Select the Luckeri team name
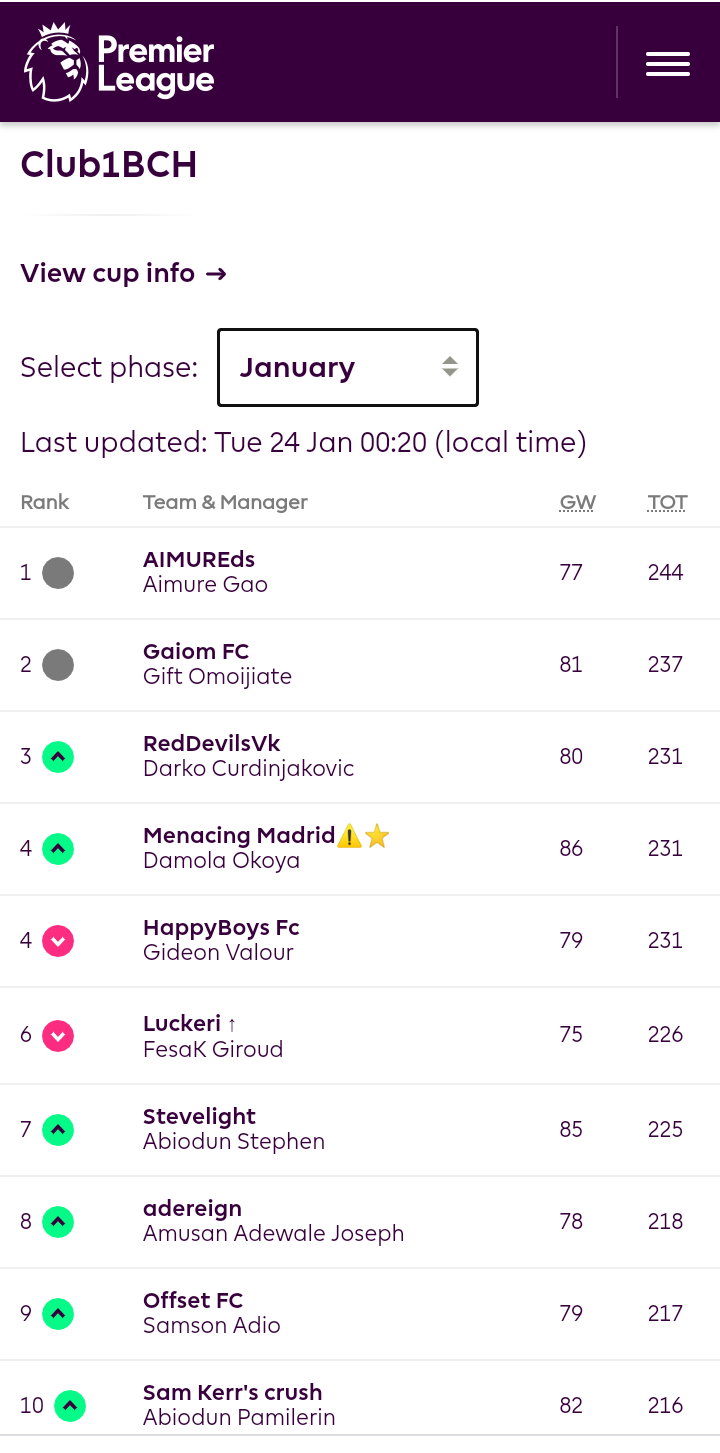This screenshot has width=720, height=1453. pos(182,1023)
